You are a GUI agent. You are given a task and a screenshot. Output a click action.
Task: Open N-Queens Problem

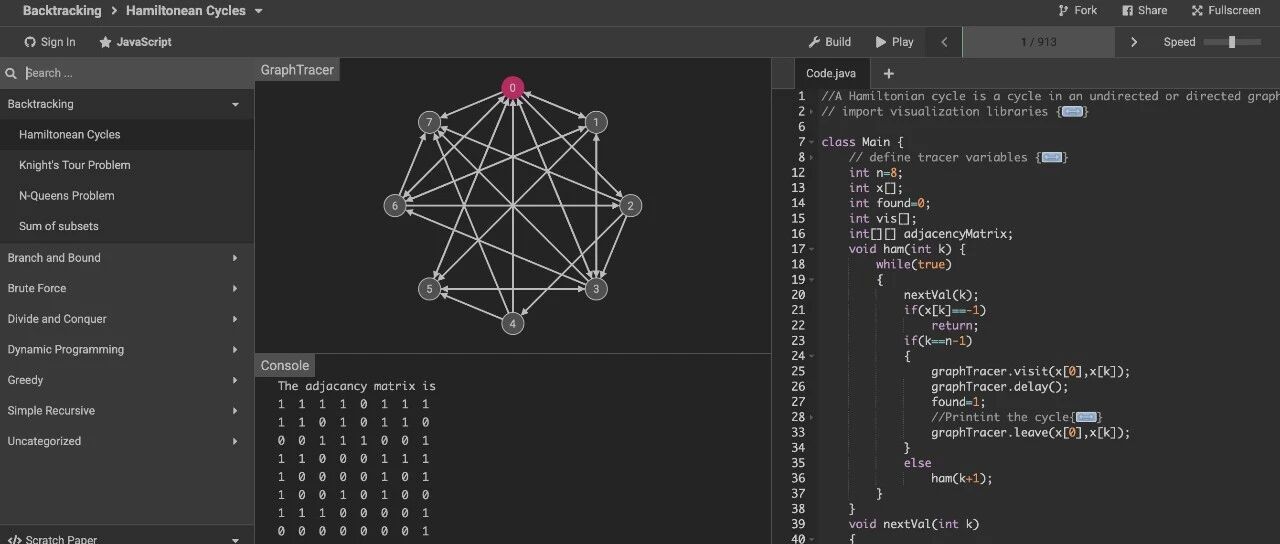(127, 196)
